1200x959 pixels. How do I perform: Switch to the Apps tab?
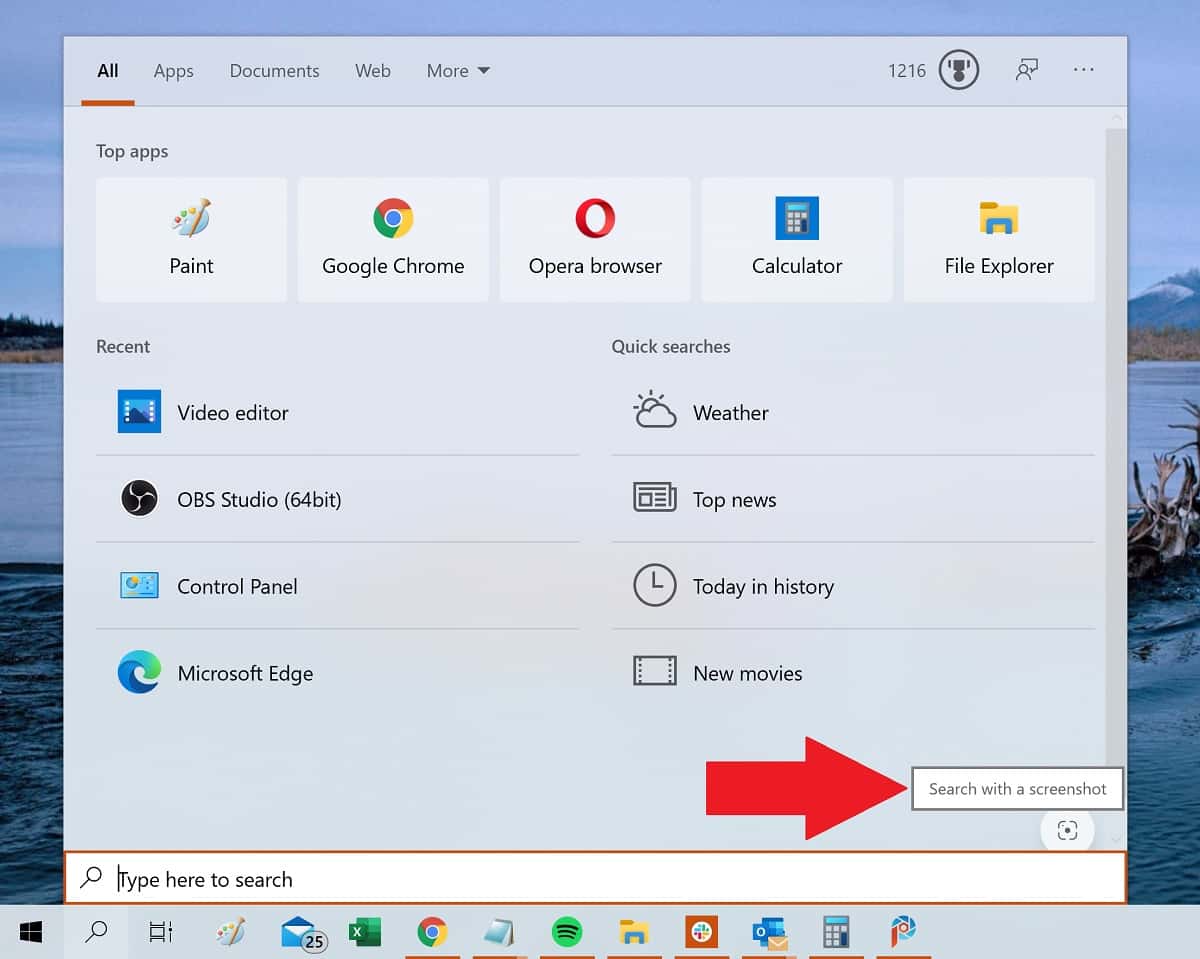[x=173, y=71]
